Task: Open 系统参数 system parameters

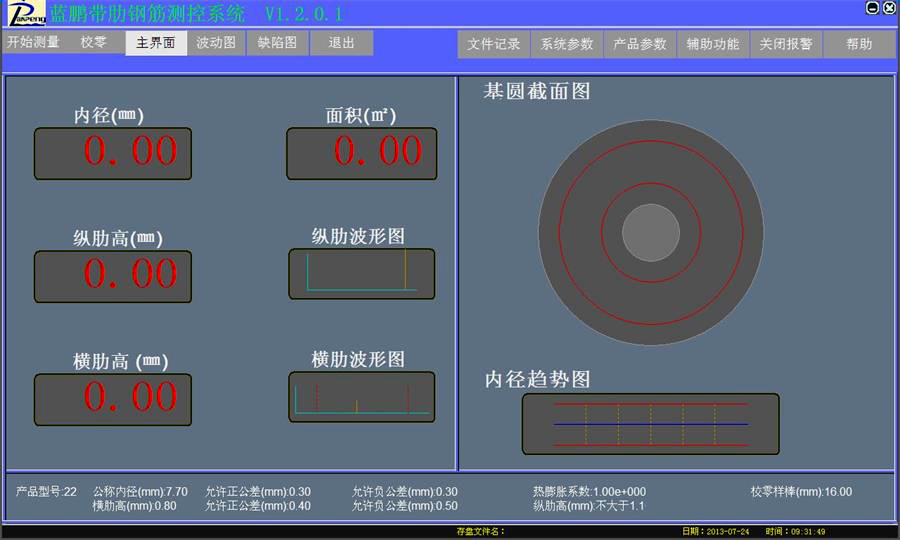Action: coord(567,45)
